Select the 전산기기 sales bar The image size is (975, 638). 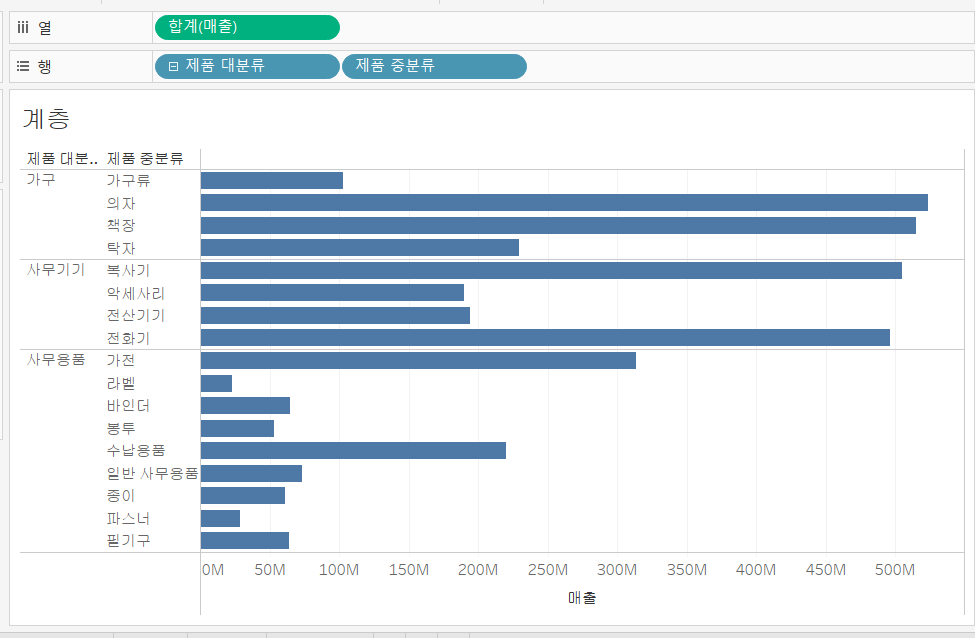click(335, 315)
